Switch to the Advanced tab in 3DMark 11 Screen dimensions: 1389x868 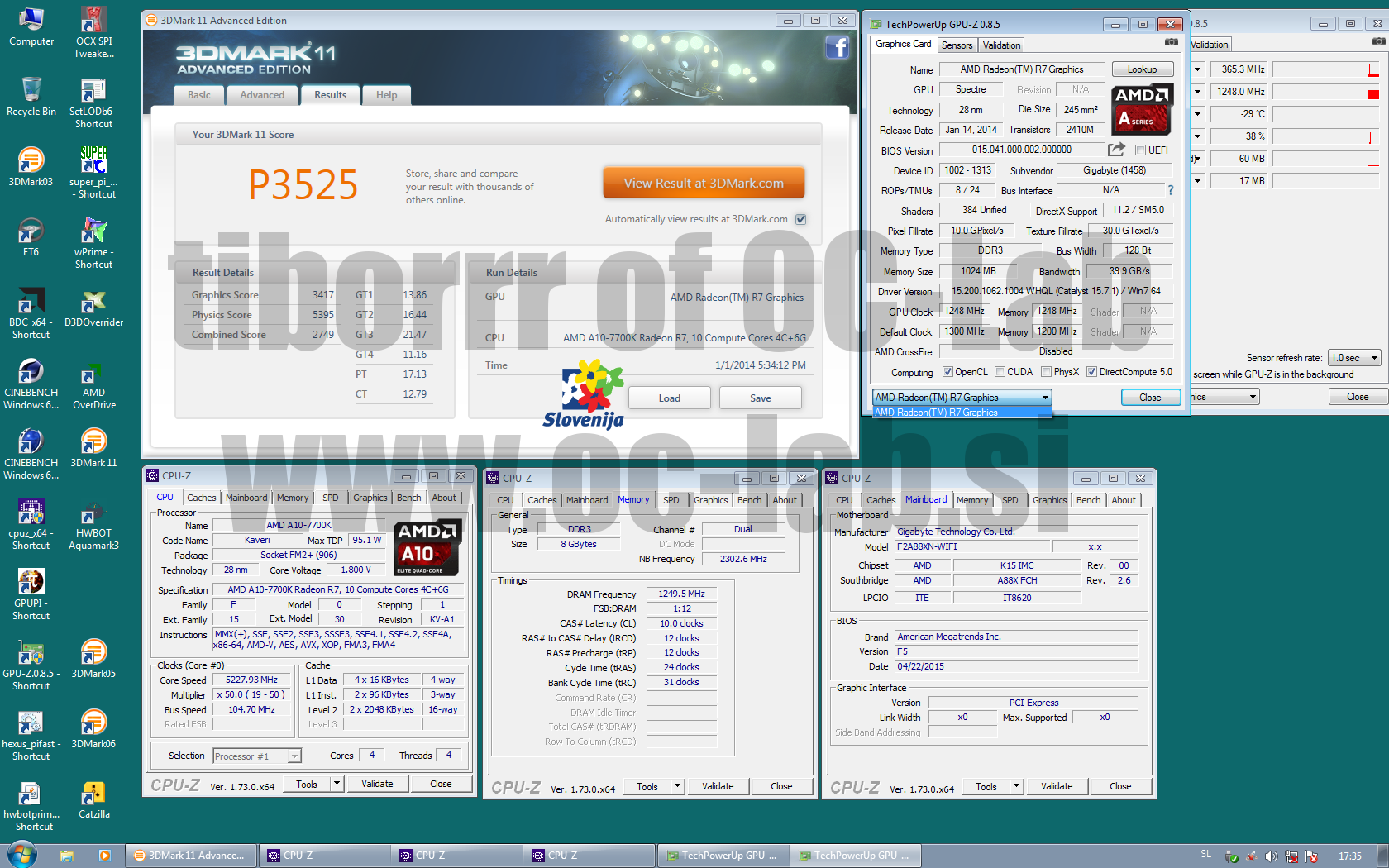click(262, 96)
